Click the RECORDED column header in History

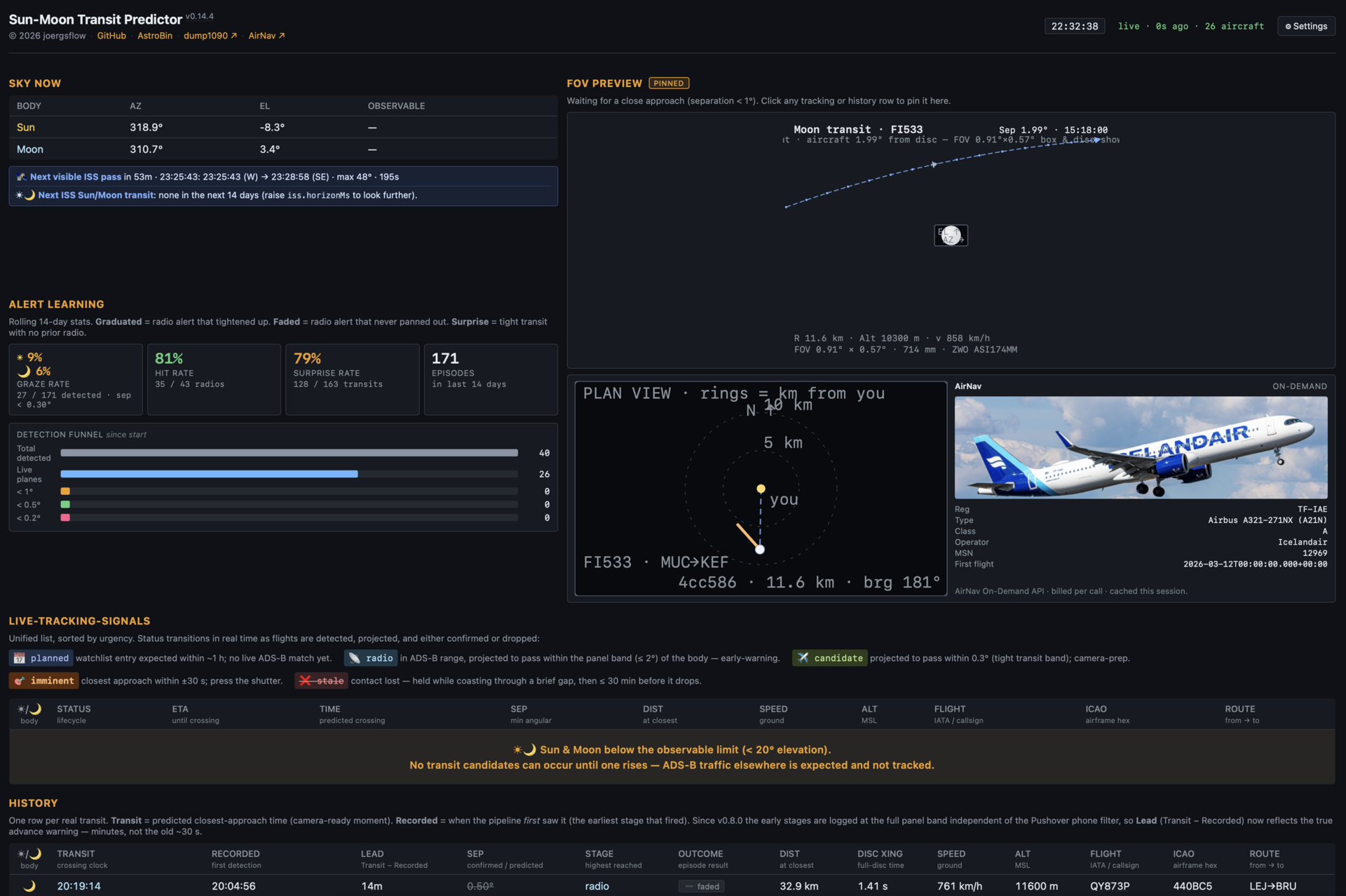tap(236, 859)
